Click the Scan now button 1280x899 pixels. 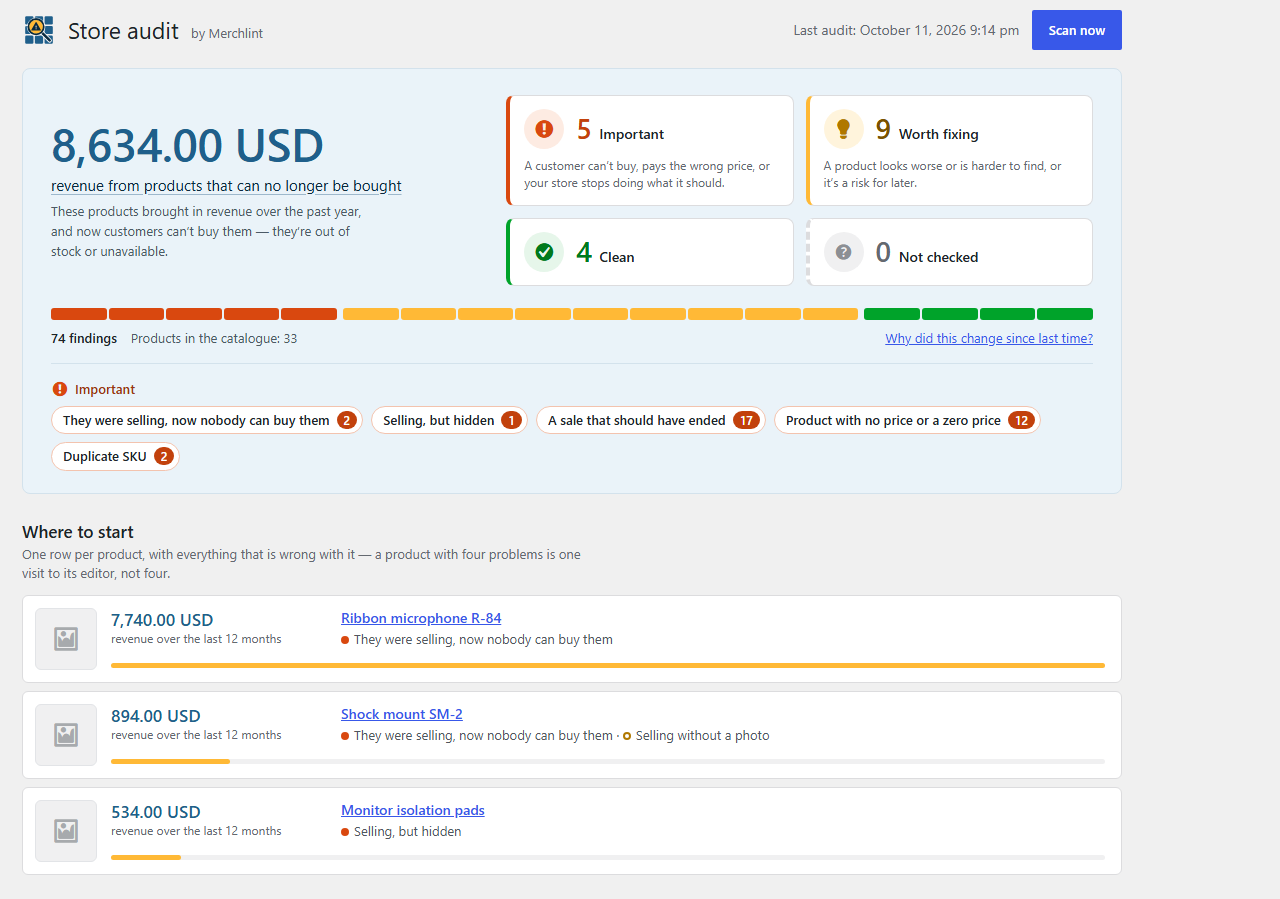[x=1077, y=30]
